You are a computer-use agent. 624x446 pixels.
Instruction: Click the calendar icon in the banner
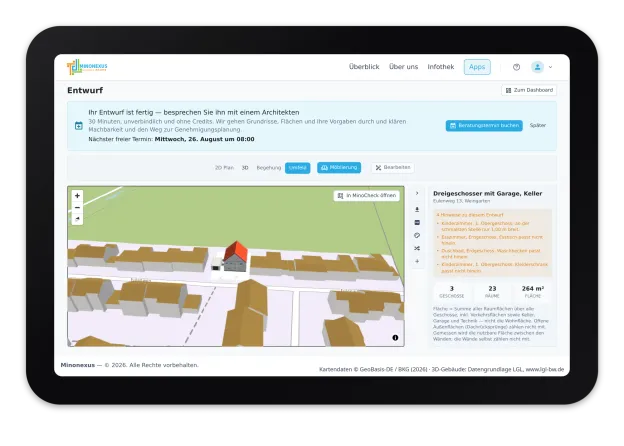point(79,126)
